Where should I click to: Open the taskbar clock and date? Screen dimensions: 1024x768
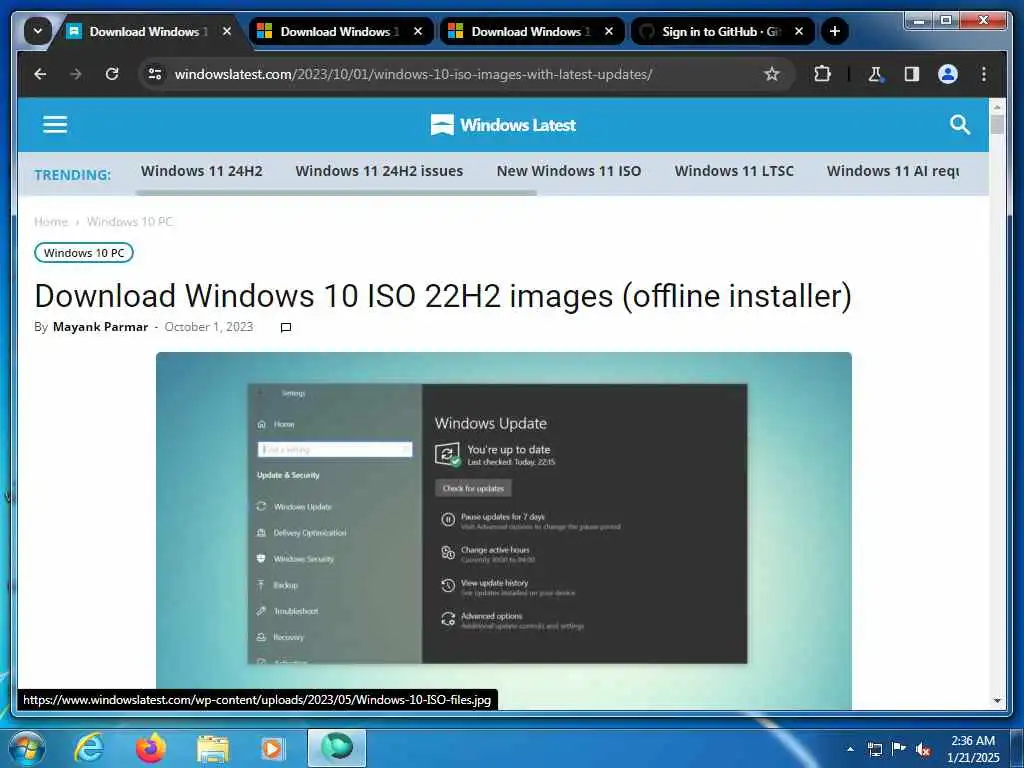coord(973,749)
